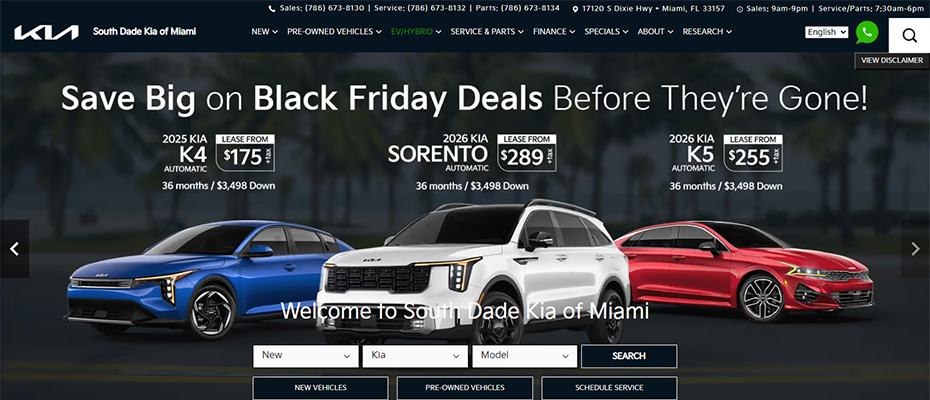Image resolution: width=930 pixels, height=400 pixels.
Task: Expand the Model dropdown
Action: 524,356
